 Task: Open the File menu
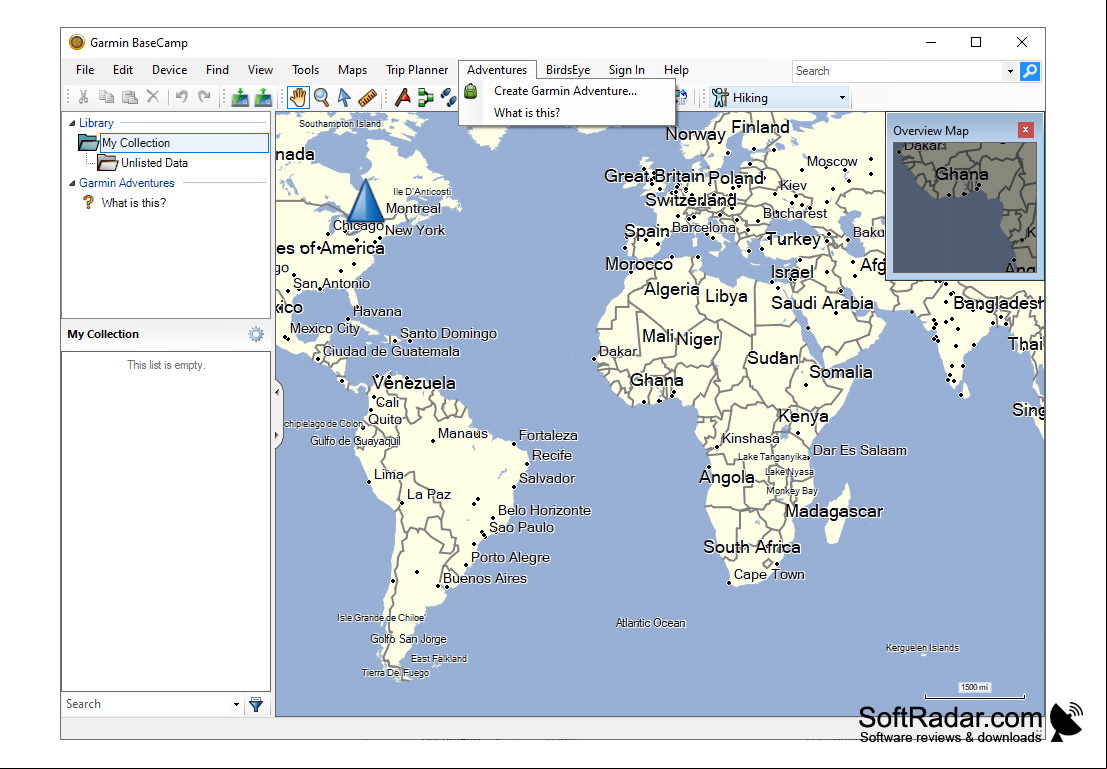[85, 70]
